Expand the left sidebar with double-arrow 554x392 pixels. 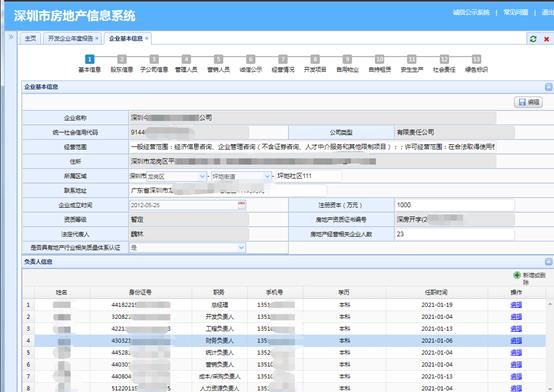tap(11, 36)
